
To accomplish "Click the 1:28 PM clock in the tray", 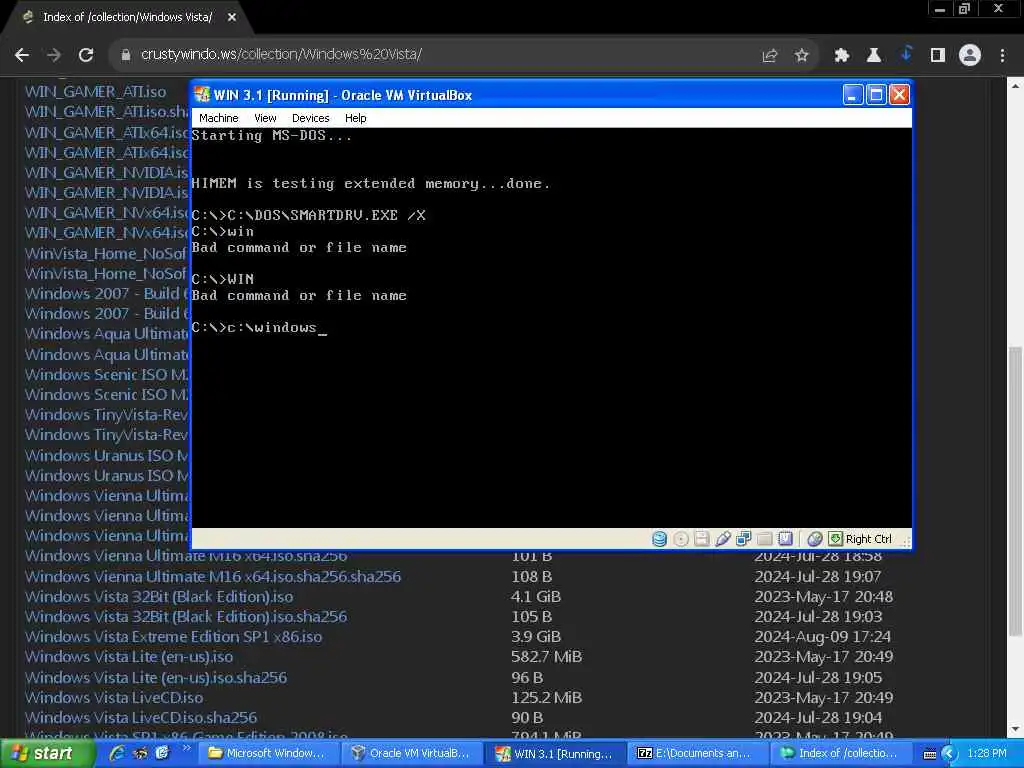I will pos(987,754).
